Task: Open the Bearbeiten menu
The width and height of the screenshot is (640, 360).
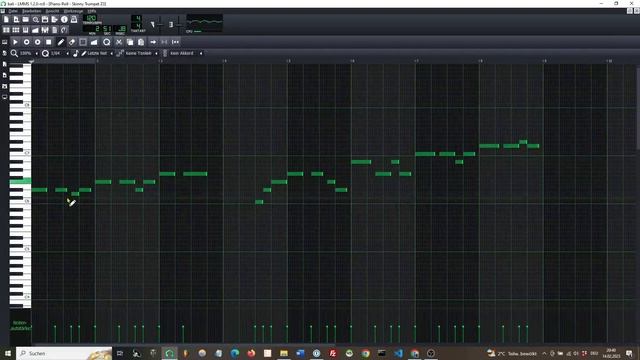Action: (31, 11)
